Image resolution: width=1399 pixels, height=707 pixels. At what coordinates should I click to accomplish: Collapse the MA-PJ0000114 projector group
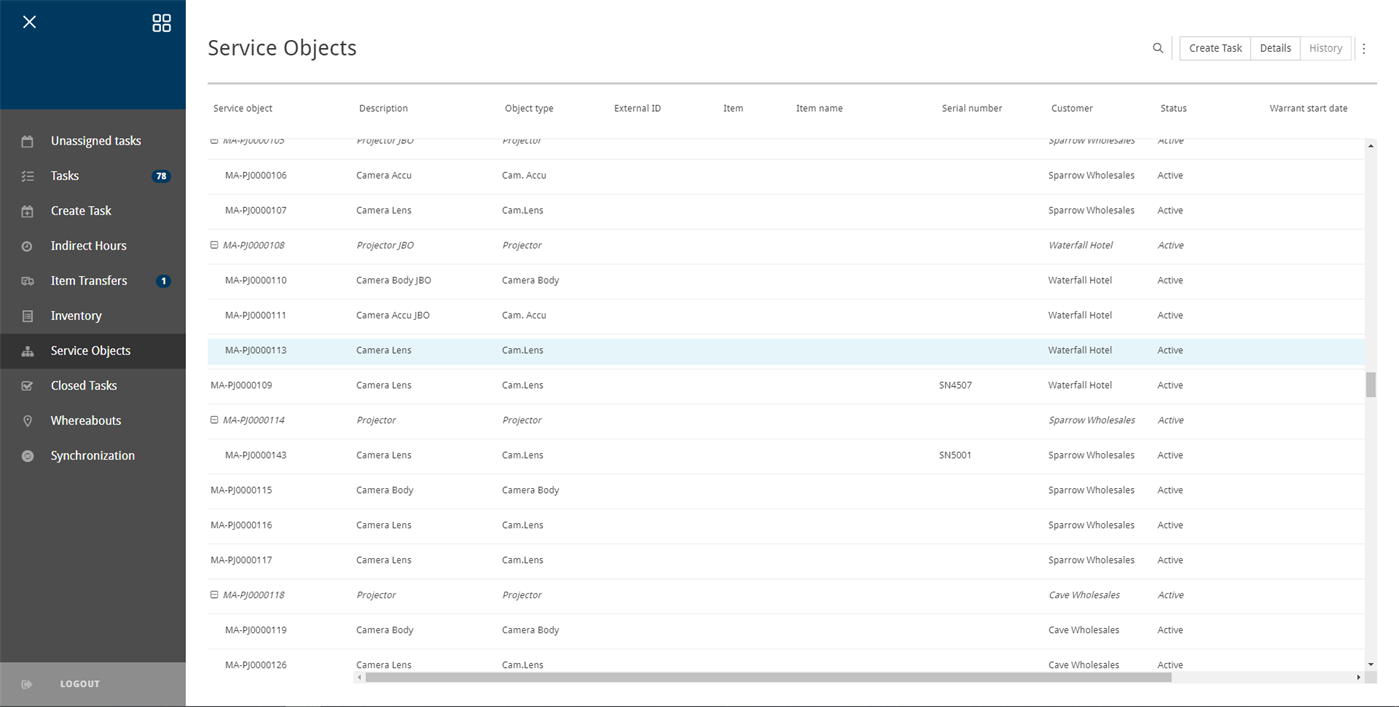(x=213, y=420)
